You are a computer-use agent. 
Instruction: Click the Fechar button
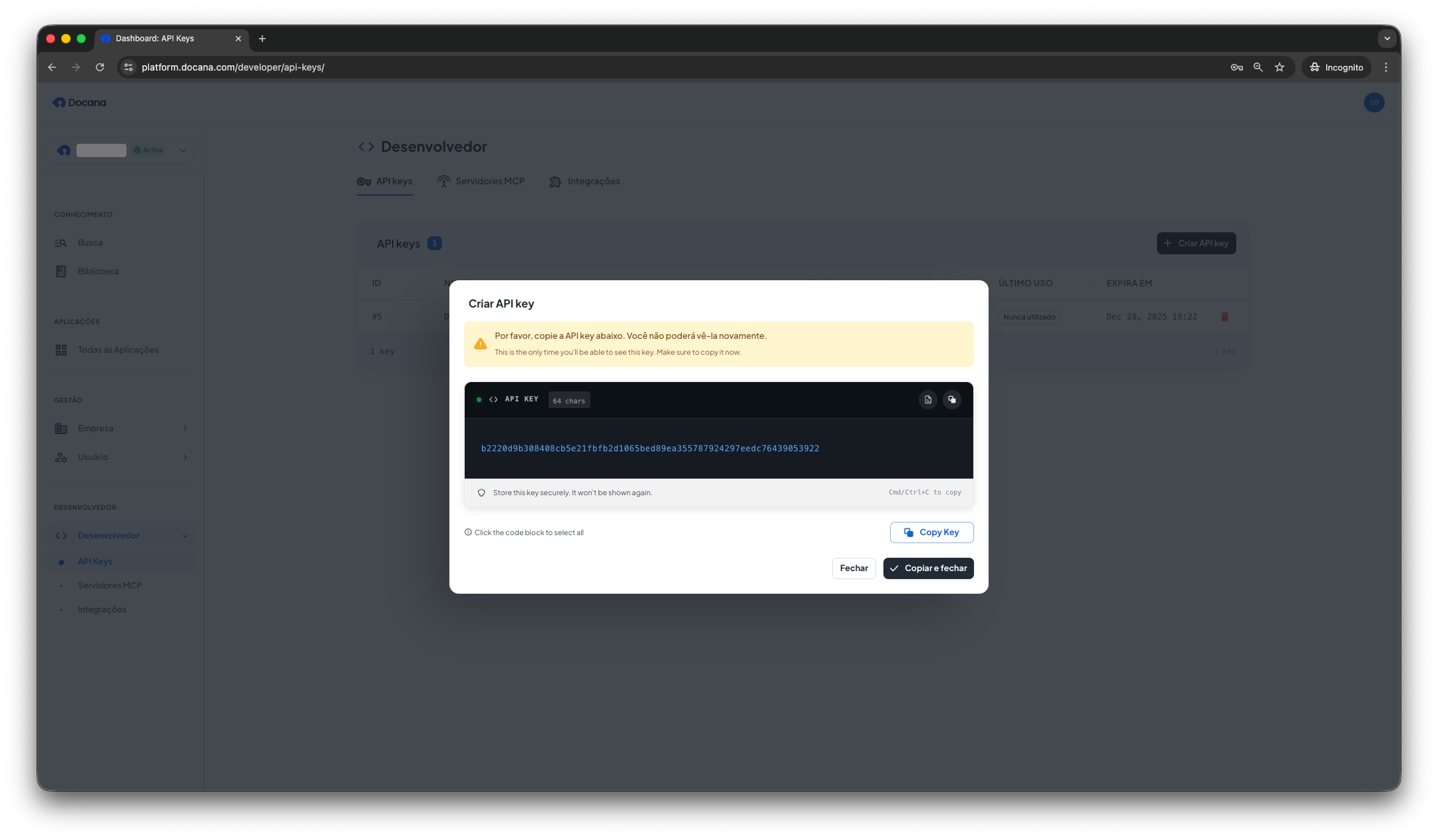pyautogui.click(x=853, y=568)
